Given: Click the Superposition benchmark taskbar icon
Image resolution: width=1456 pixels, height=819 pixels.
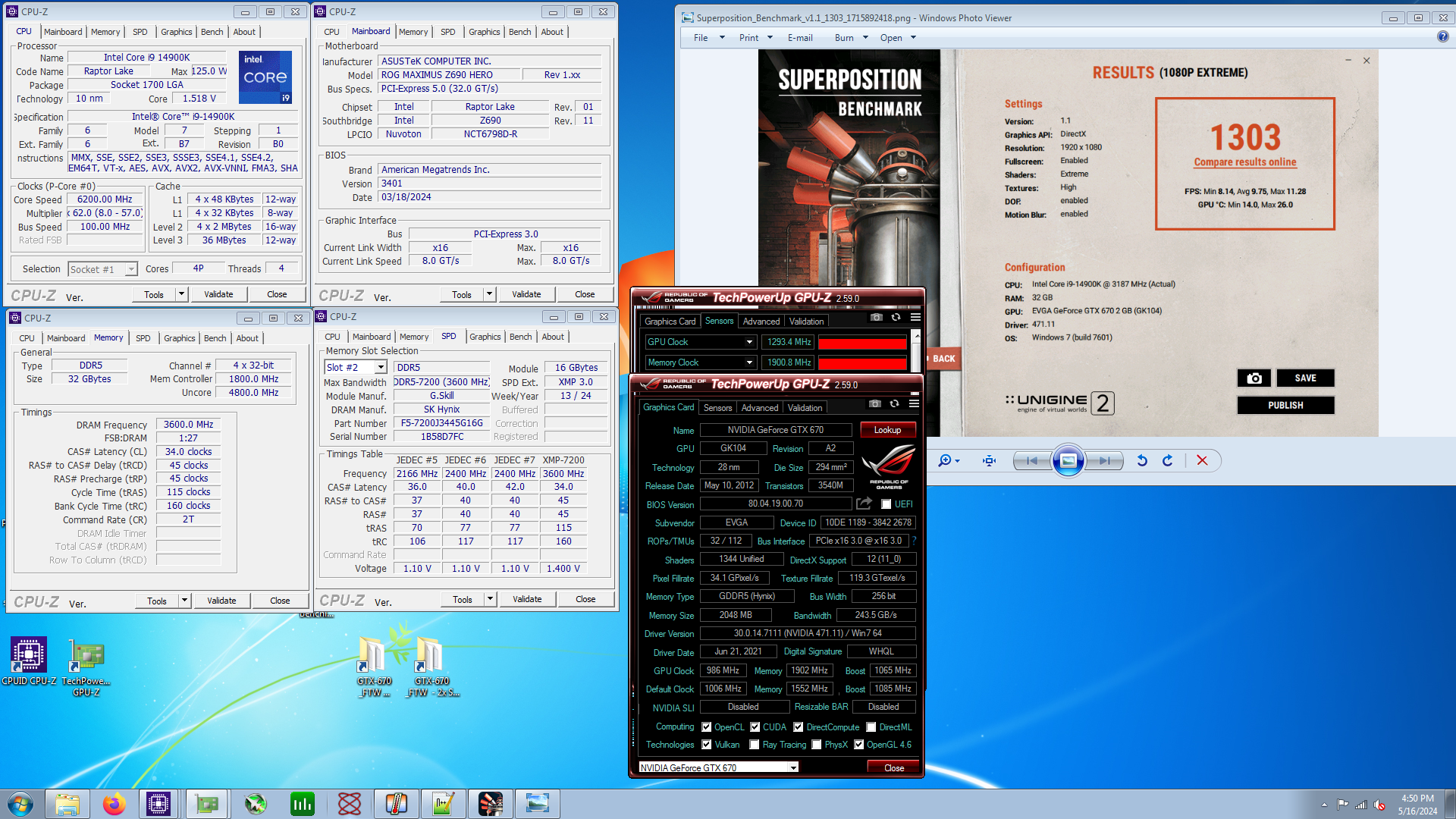Looking at the screenshot, I should pos(491,804).
